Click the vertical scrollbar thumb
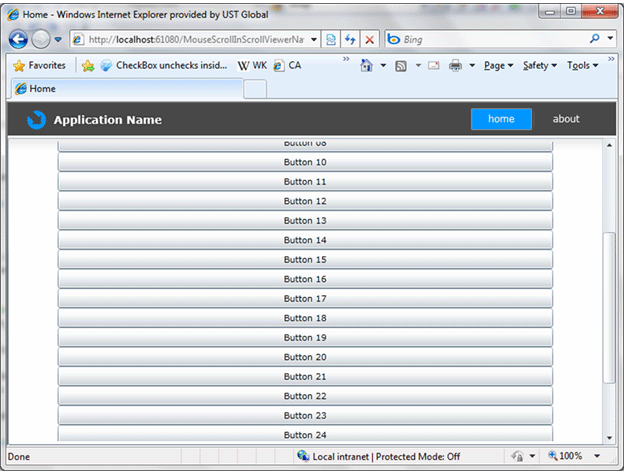 (609, 307)
